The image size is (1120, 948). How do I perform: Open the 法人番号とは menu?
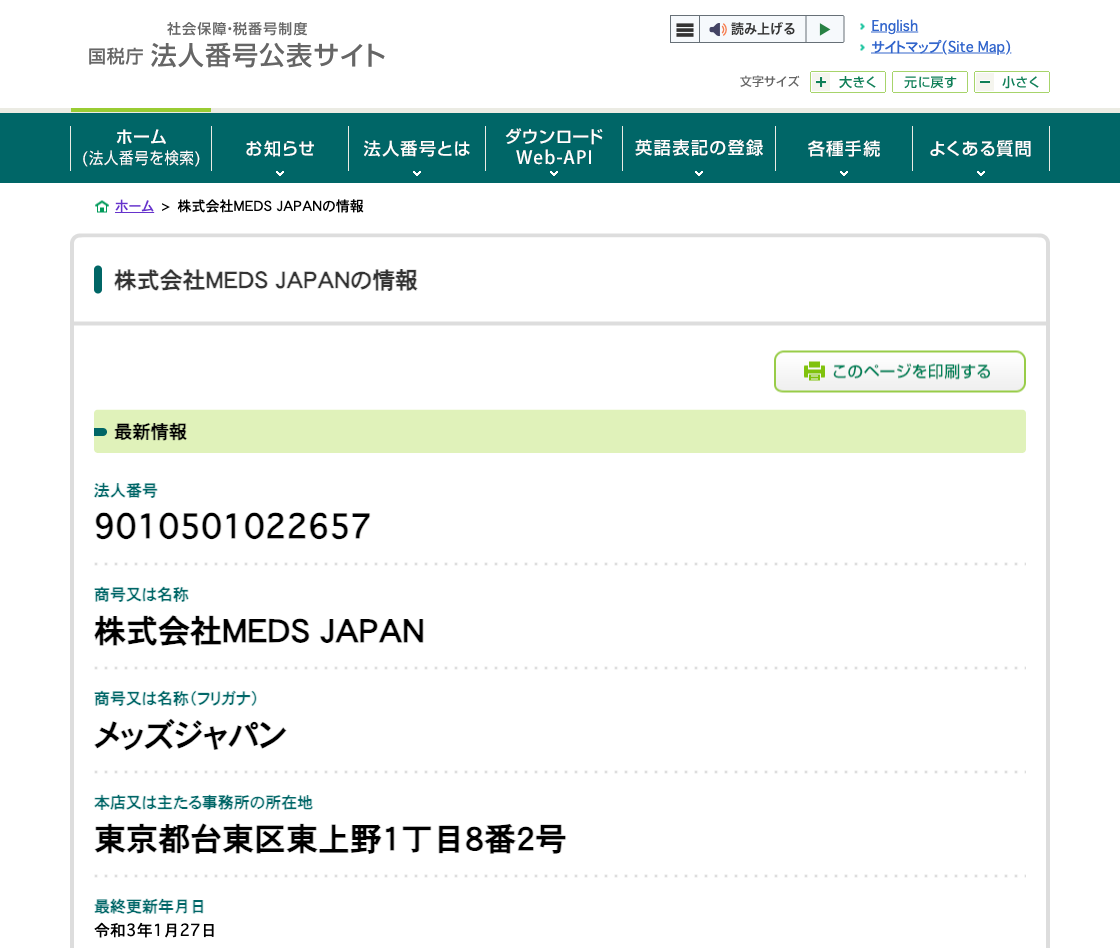point(417,148)
